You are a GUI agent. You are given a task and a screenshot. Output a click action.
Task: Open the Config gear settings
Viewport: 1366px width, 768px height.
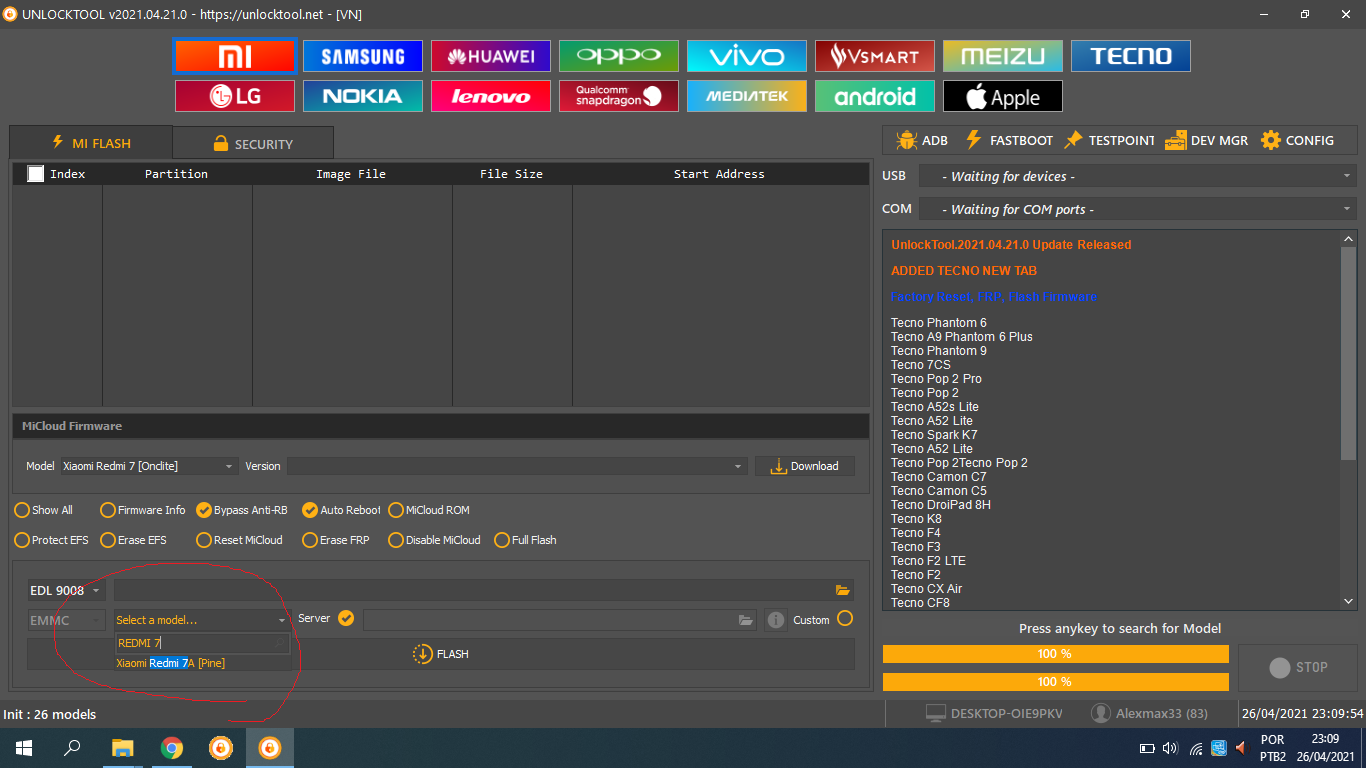(x=1297, y=140)
